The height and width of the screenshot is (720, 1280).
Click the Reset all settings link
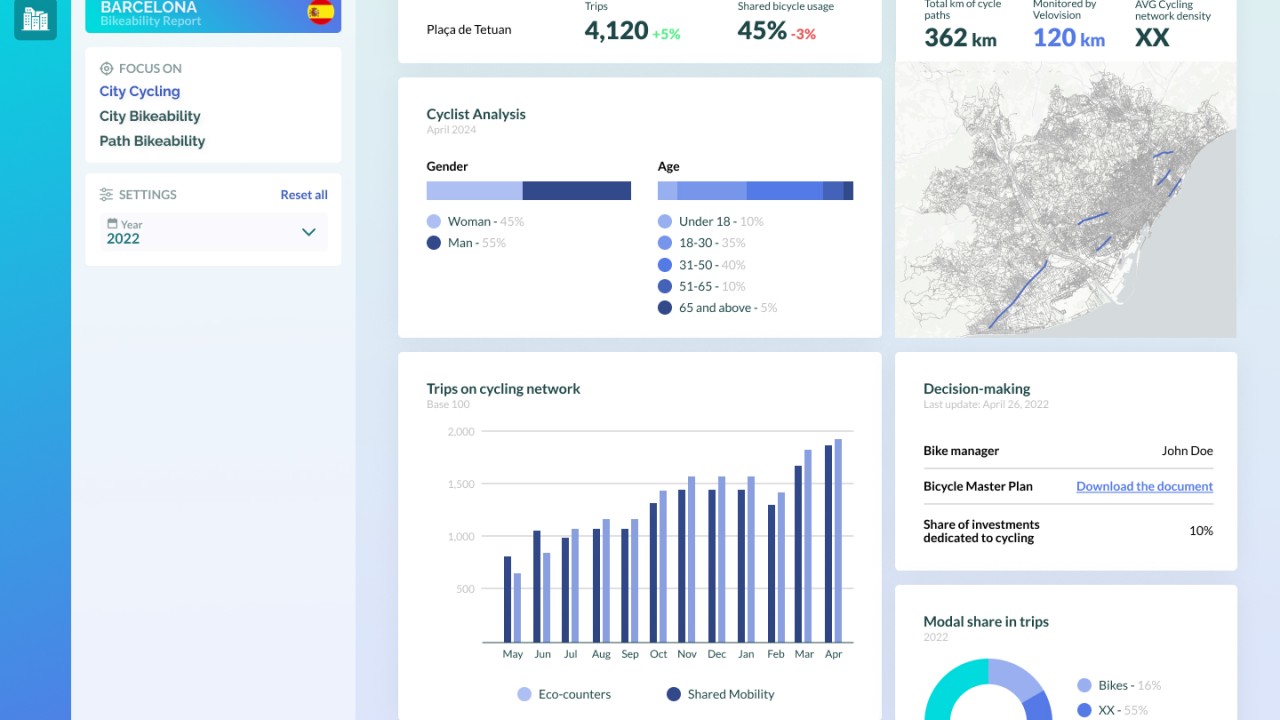click(304, 195)
